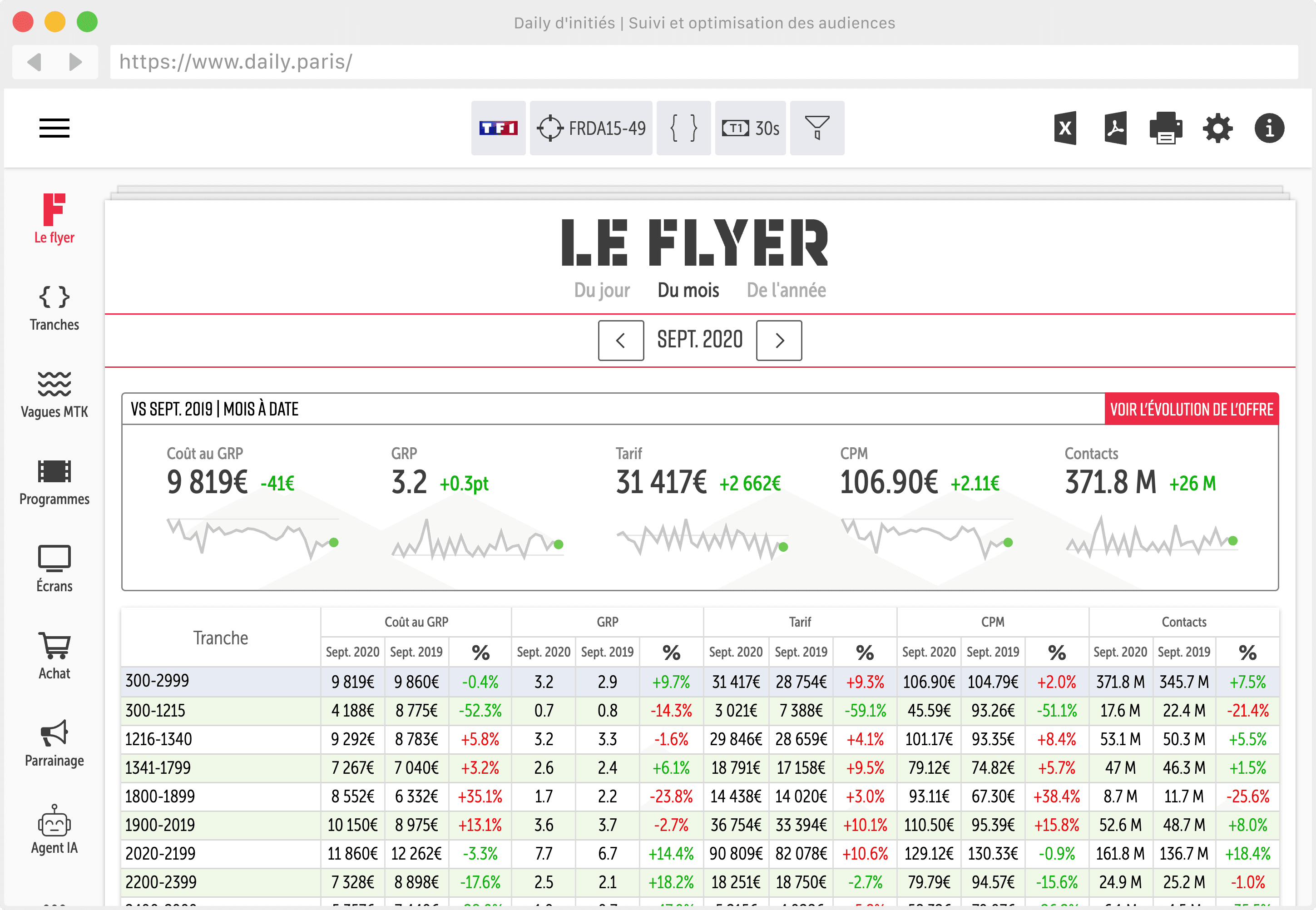The width and height of the screenshot is (1316, 910).
Task: Click the browser URL address field
Action: (703, 62)
